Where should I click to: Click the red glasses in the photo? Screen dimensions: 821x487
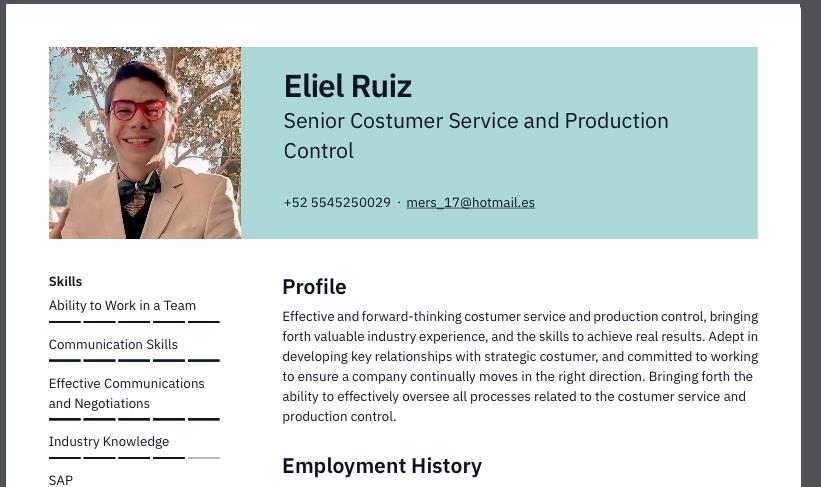click(138, 110)
